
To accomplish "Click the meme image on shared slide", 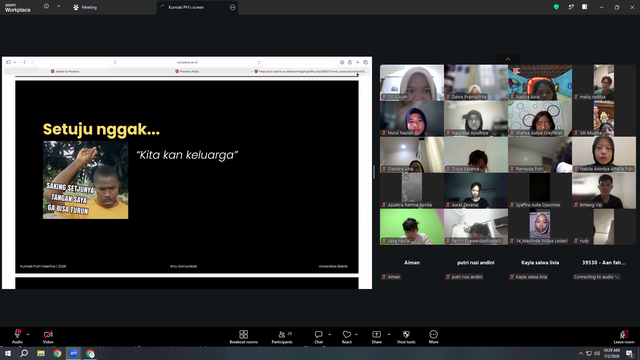I will [x=85, y=180].
